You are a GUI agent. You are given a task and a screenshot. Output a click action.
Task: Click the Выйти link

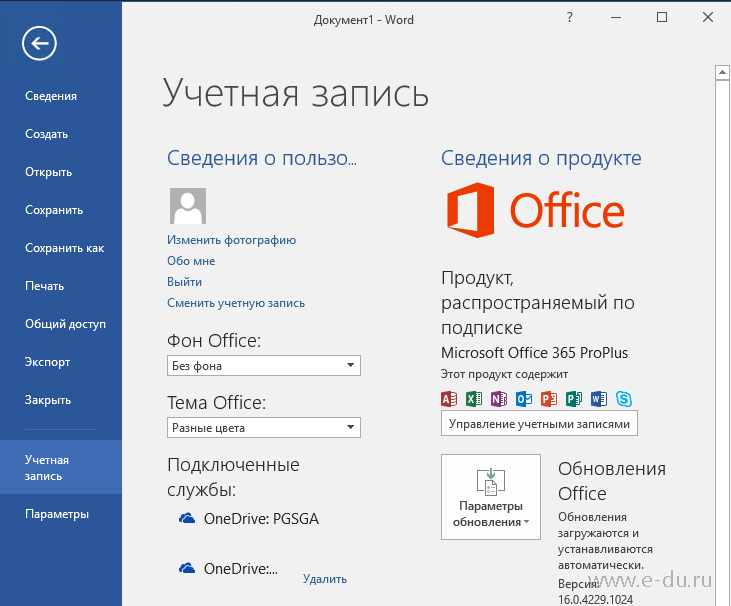click(x=185, y=282)
